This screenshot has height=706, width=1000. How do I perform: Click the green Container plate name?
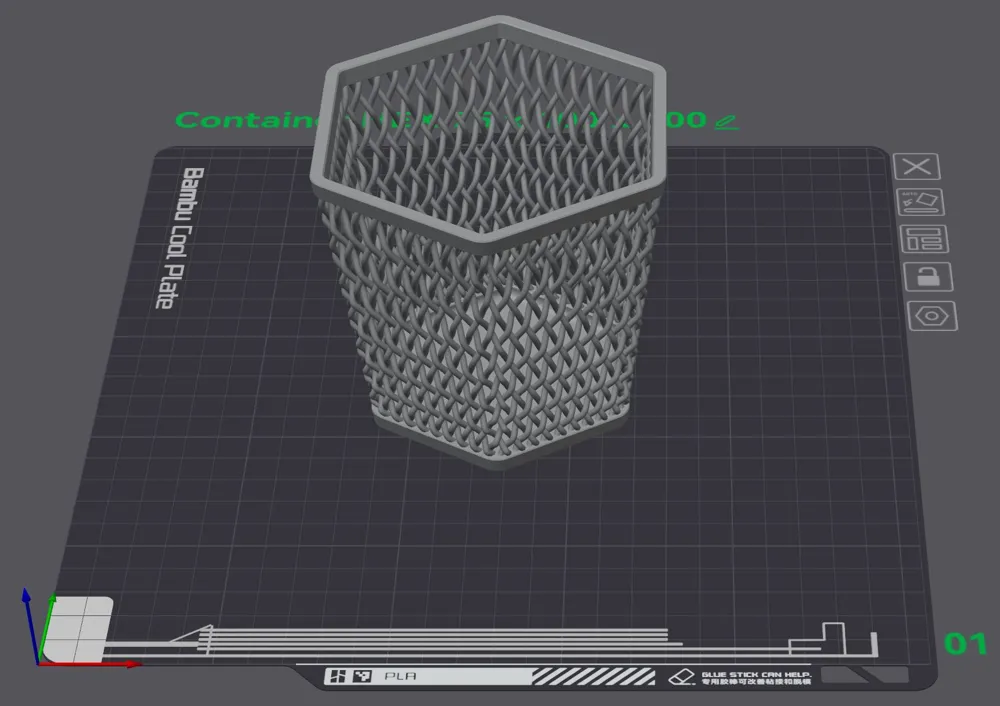[x=440, y=119]
